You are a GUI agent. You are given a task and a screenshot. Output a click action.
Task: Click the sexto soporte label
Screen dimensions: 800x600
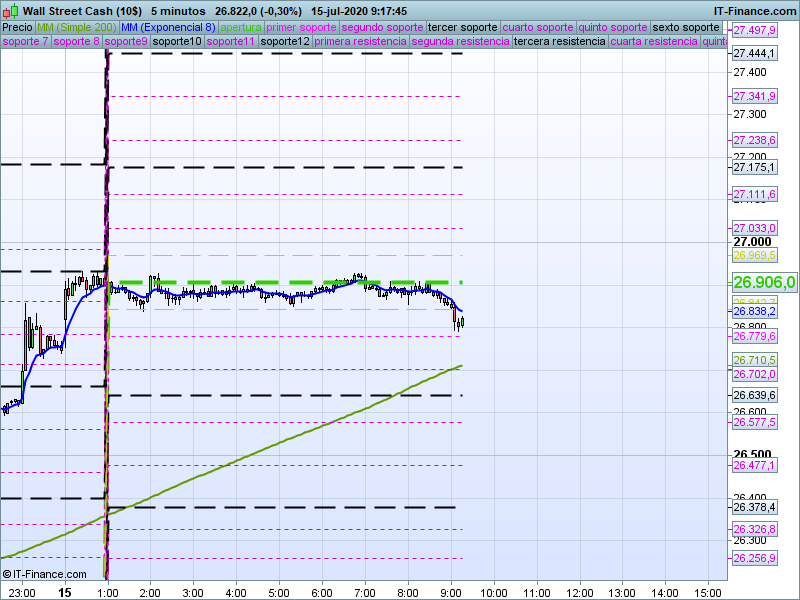click(685, 27)
